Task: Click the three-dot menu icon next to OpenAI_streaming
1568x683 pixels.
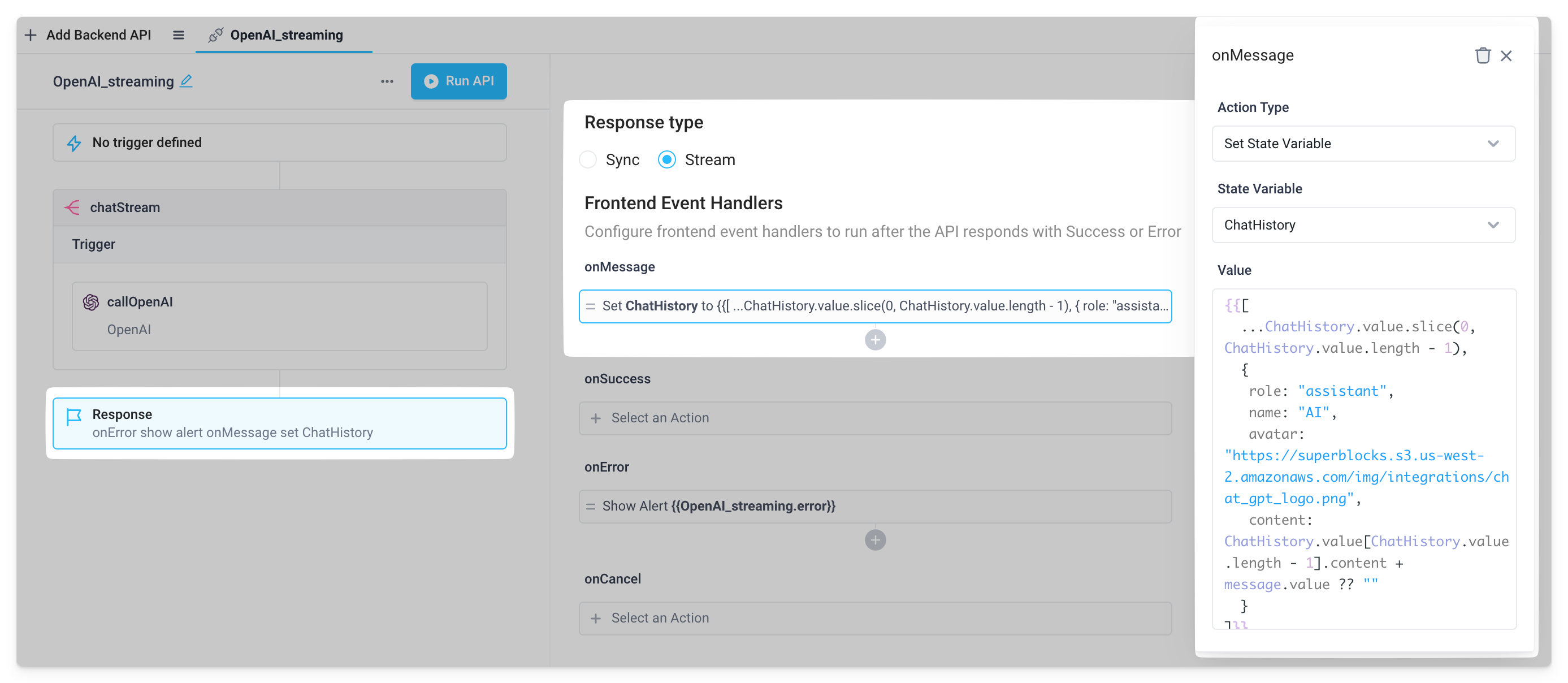Action: click(x=388, y=81)
